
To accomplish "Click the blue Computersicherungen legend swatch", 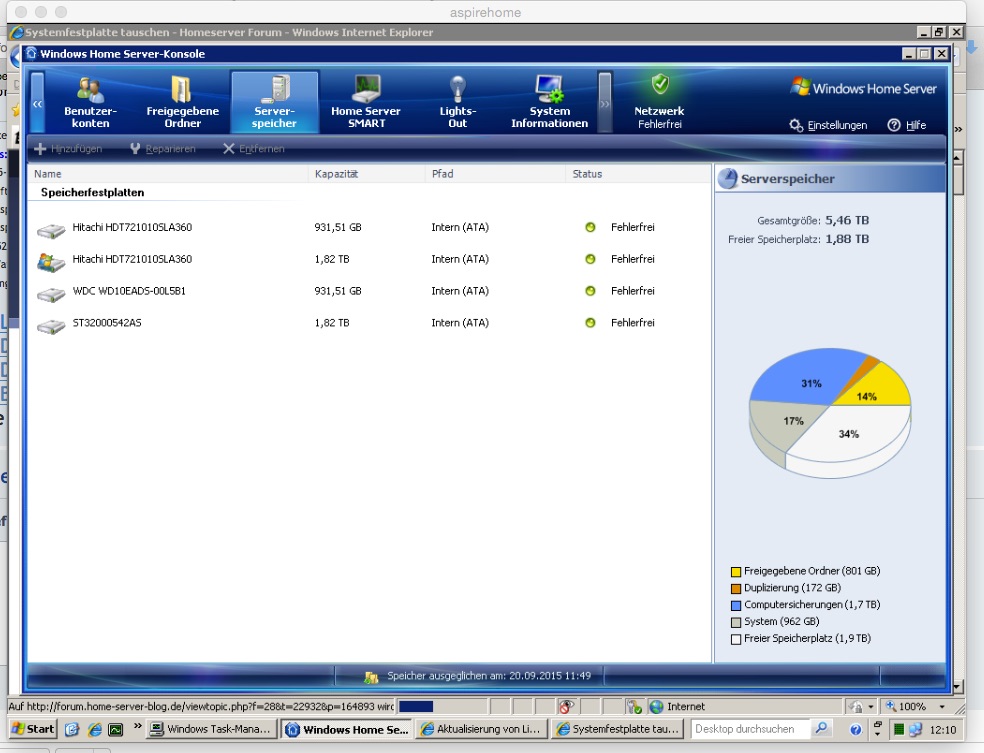I will point(735,606).
